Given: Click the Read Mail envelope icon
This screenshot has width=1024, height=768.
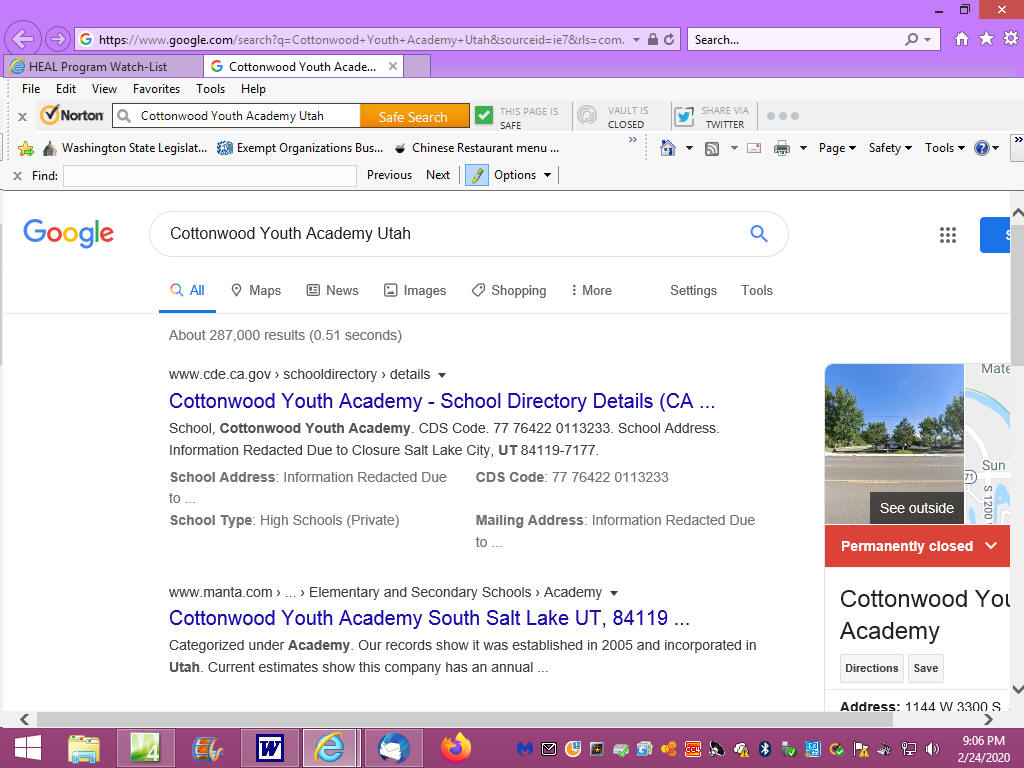Looking at the screenshot, I should 754,148.
